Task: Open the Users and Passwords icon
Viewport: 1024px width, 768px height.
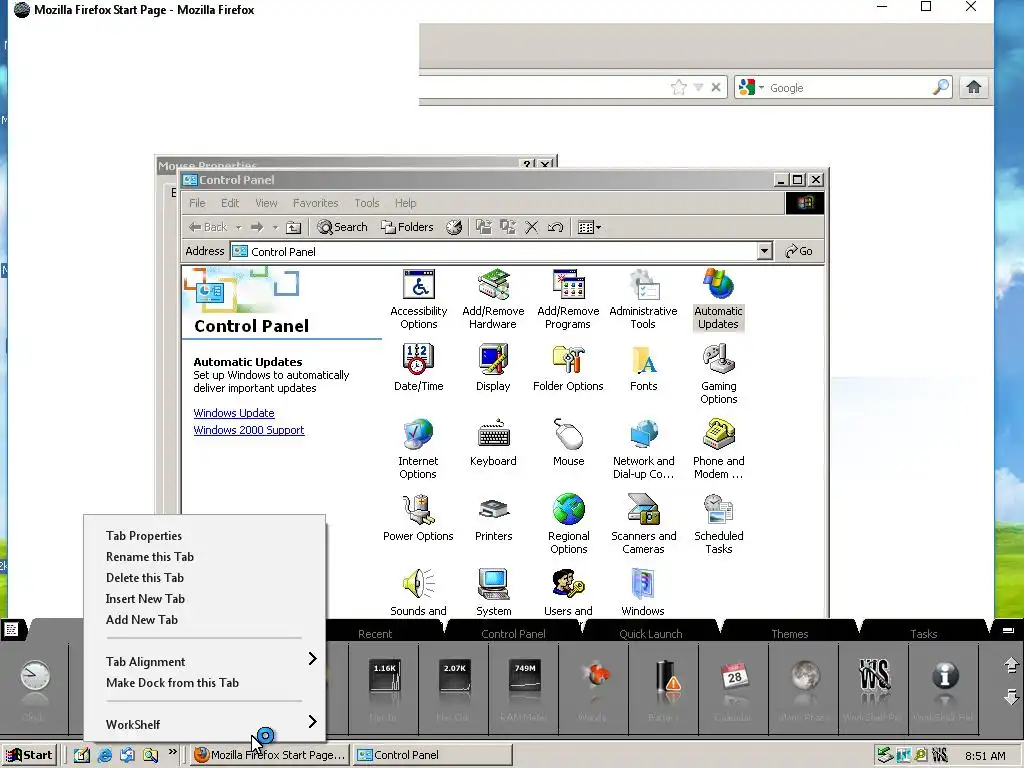Action: pos(568,592)
